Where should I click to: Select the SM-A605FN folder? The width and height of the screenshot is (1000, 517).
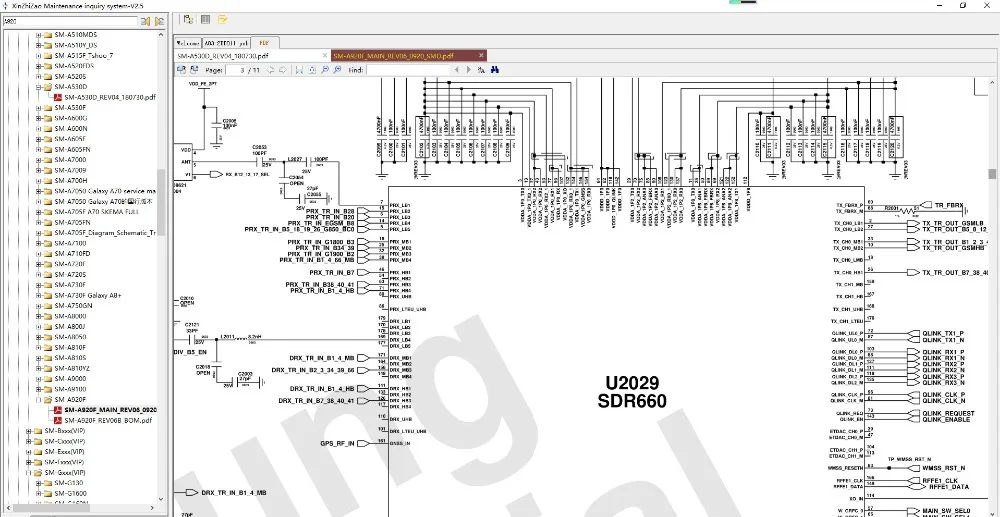tap(72, 149)
